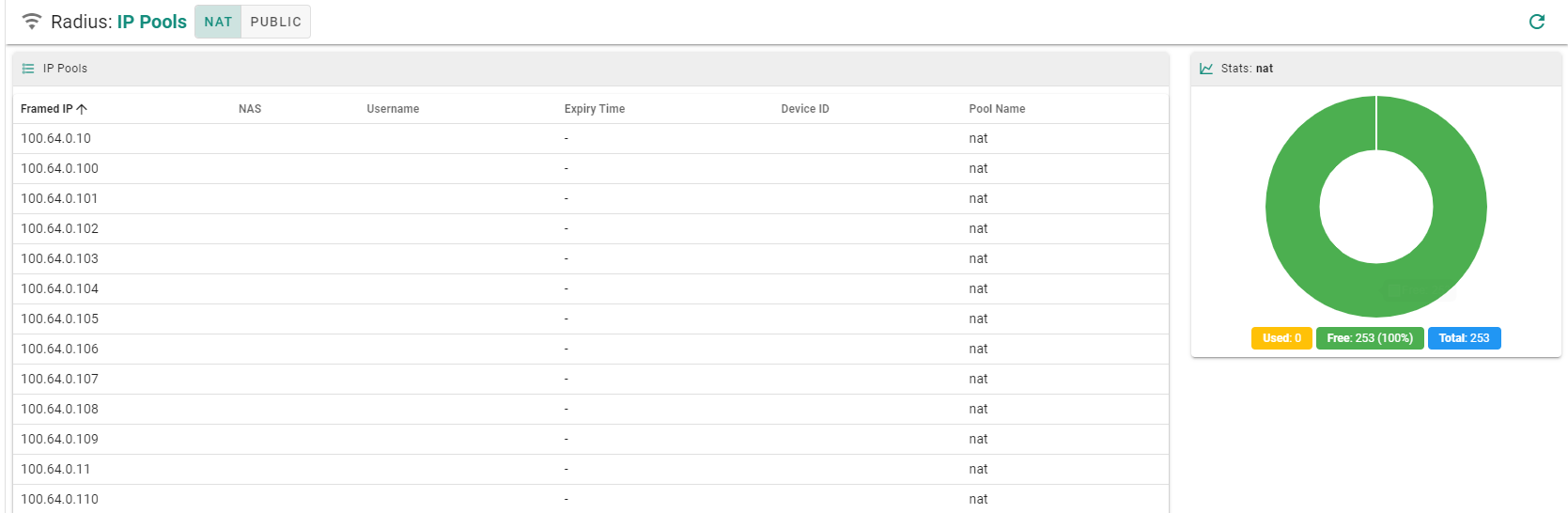
Task: Switch to the PUBLIC pool tab
Action: (x=276, y=22)
